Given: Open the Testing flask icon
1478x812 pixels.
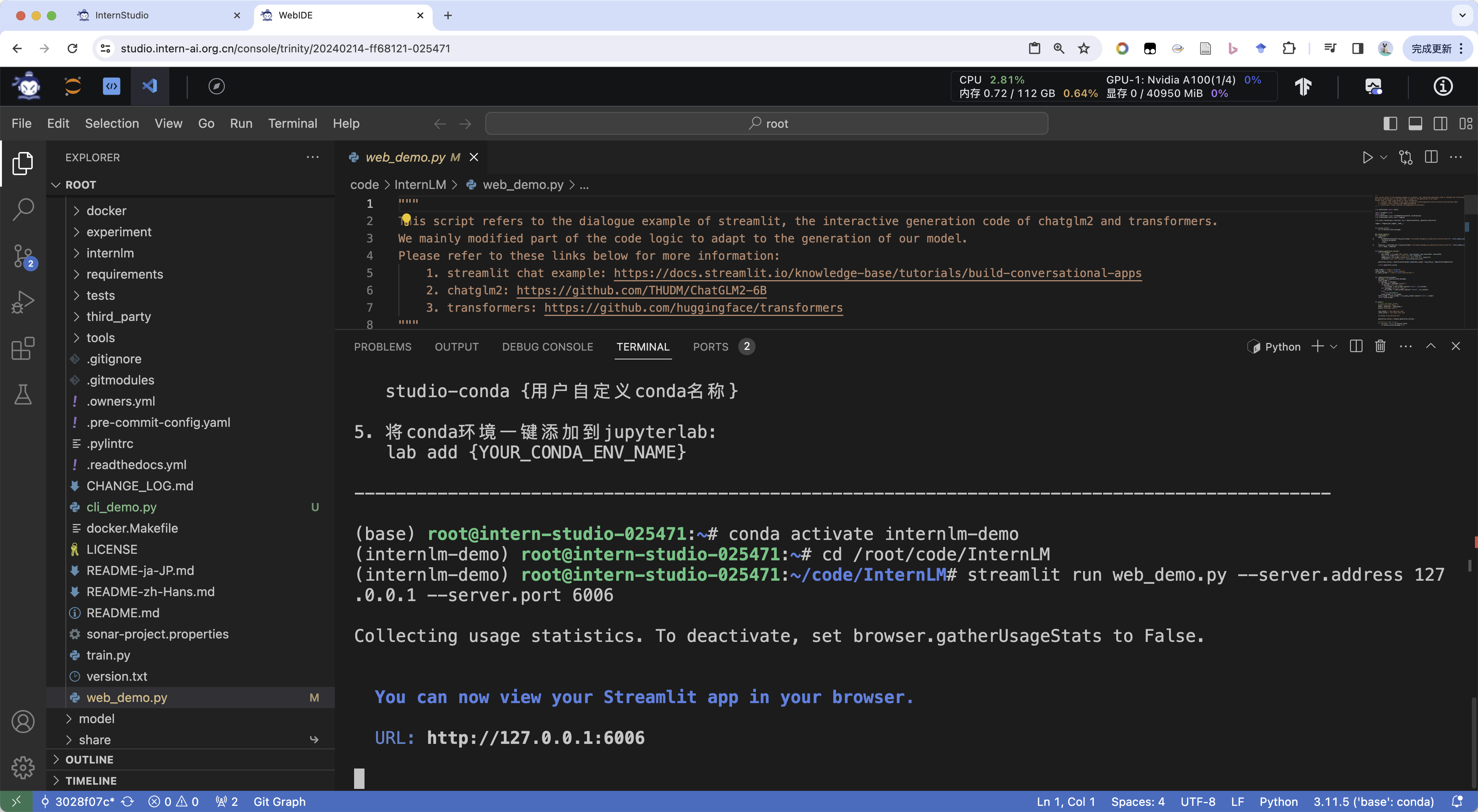Looking at the screenshot, I should click(x=23, y=395).
